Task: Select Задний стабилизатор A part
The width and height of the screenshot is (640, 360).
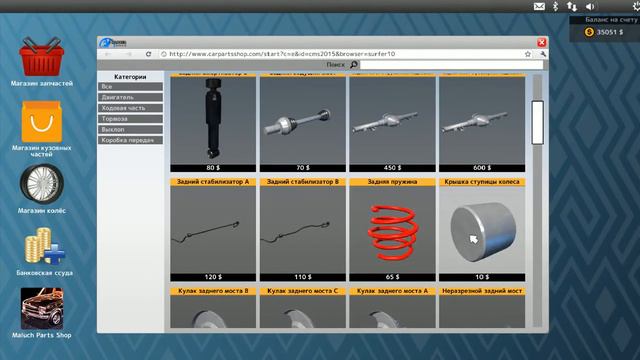Action: (213, 229)
